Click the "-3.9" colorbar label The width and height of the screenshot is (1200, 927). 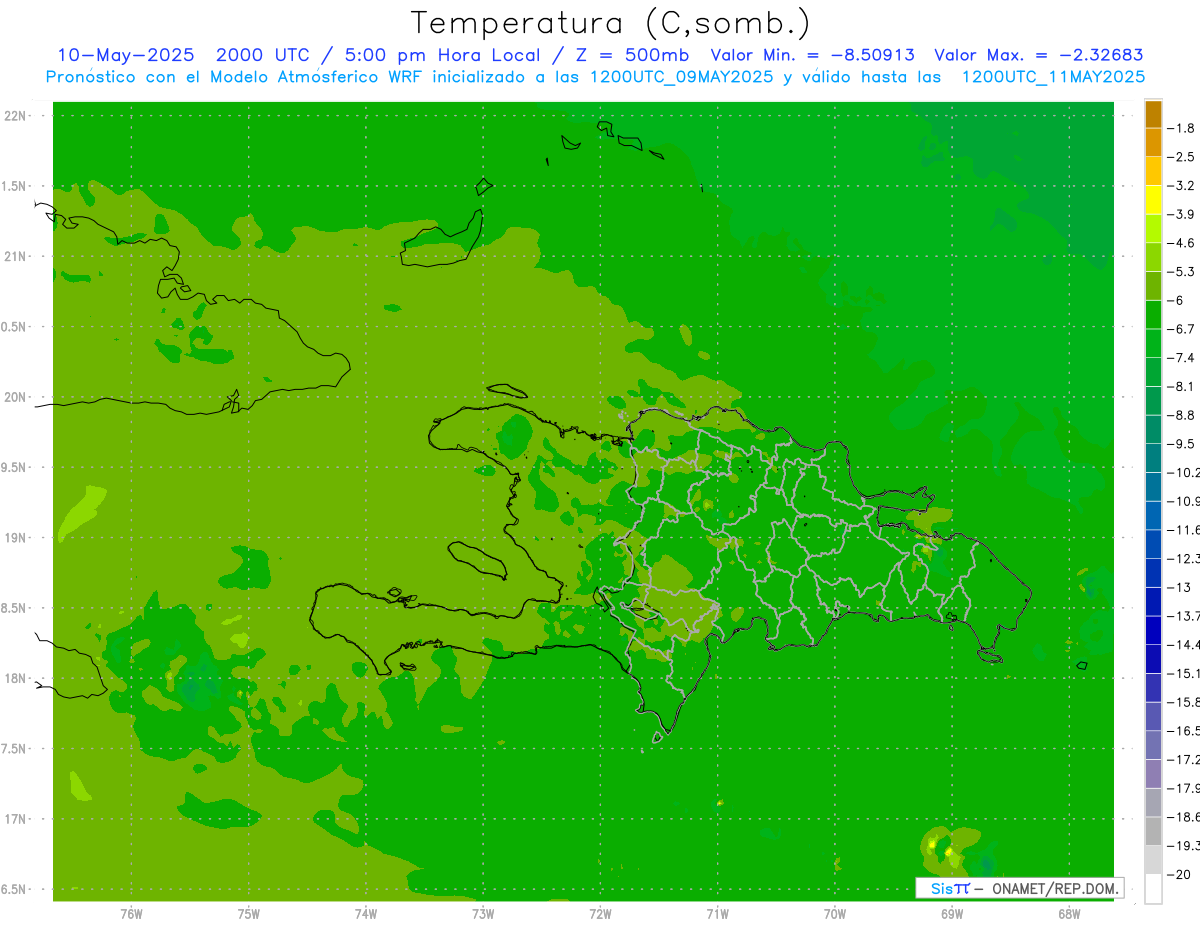[1181, 215]
